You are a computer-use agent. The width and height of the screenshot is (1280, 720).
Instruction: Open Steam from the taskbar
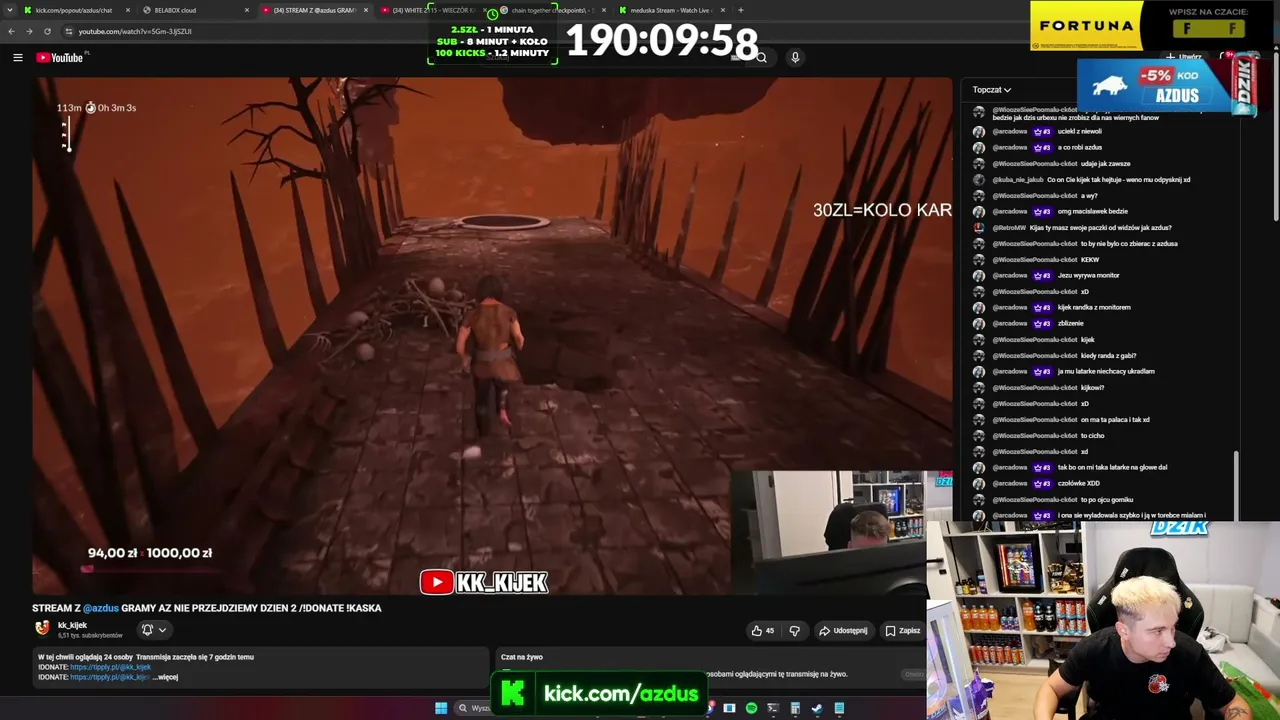(x=817, y=708)
